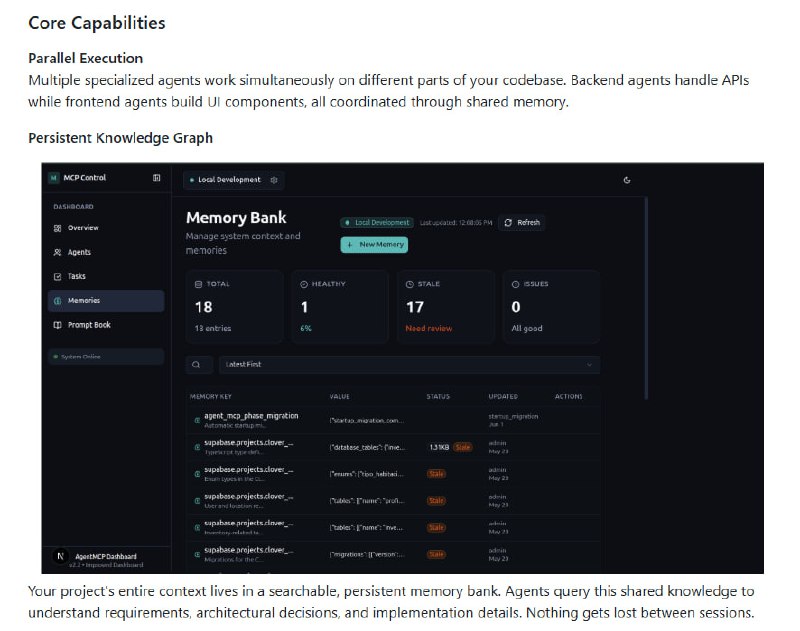Open the Local Development server selector
Viewport: 800px width, 631px height.
pyautogui.click(x=229, y=180)
